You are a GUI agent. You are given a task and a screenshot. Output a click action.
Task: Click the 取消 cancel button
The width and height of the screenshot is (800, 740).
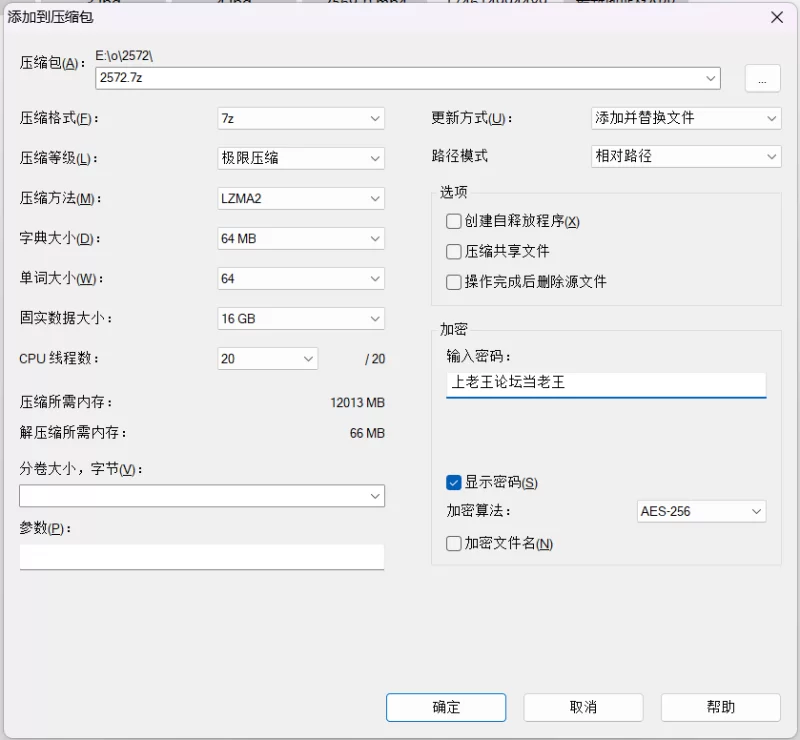[x=583, y=707]
